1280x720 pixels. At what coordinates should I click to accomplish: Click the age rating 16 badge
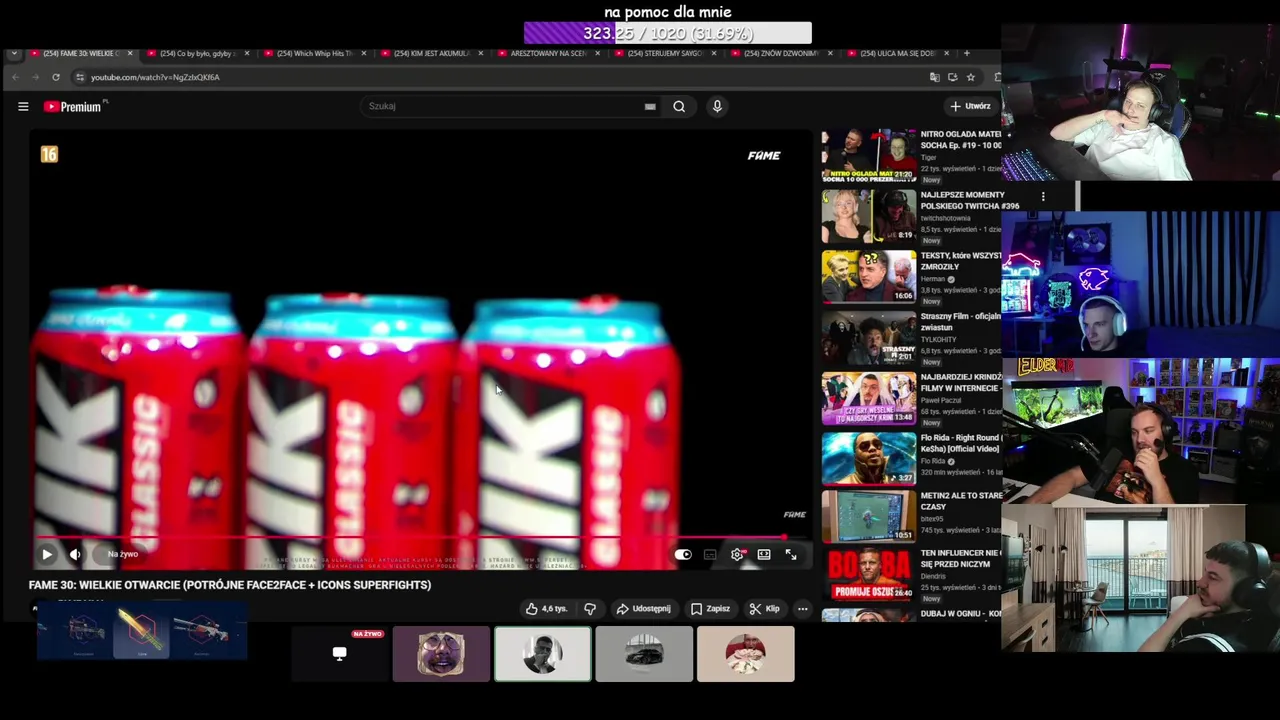(x=49, y=154)
